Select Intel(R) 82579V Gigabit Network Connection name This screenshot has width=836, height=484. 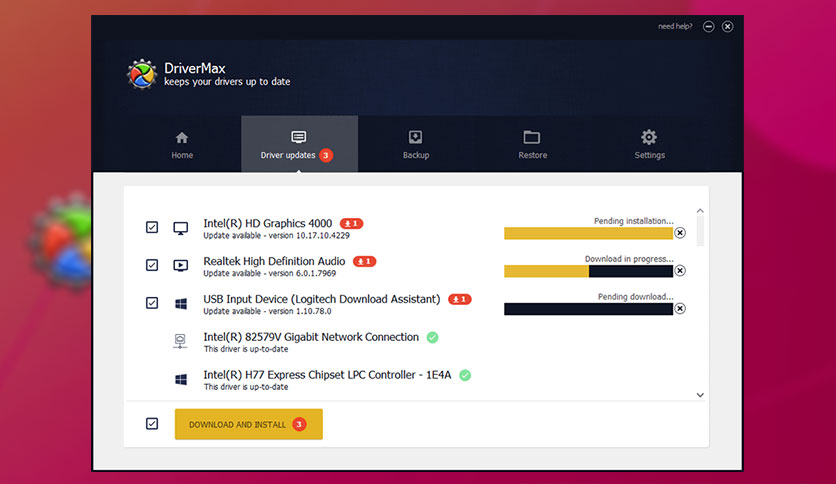click(311, 337)
